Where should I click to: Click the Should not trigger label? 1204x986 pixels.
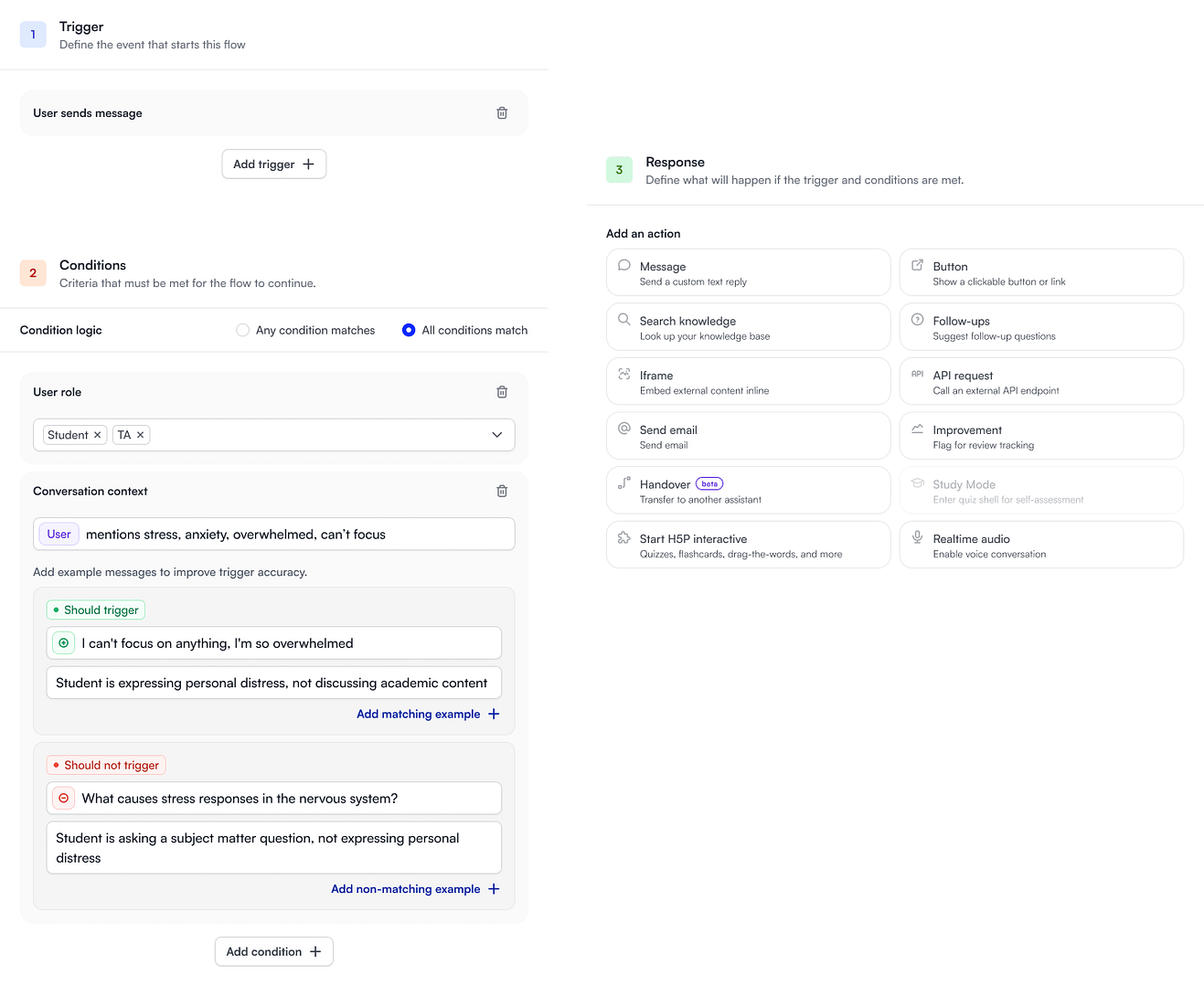point(106,766)
